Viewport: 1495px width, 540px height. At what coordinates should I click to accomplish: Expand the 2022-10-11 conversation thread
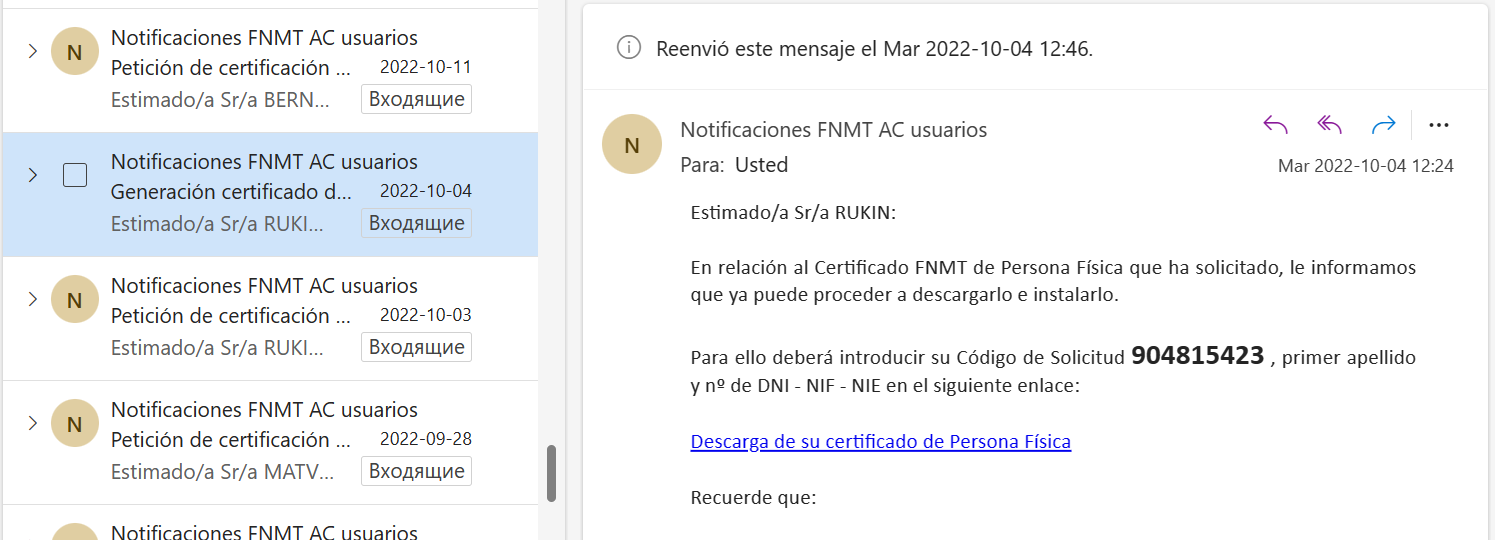point(33,51)
